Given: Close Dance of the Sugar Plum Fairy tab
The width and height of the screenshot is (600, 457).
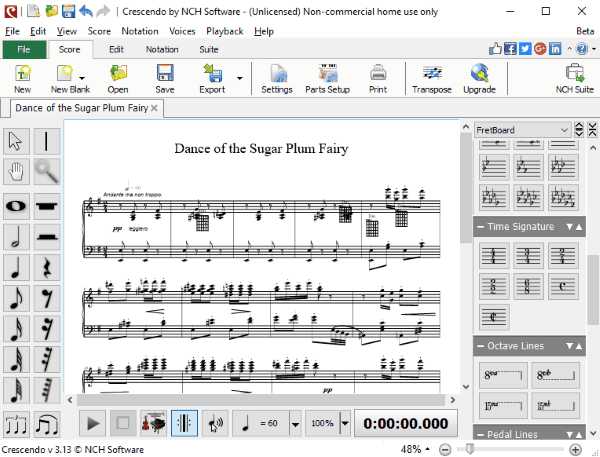Looking at the screenshot, I should tap(154, 108).
